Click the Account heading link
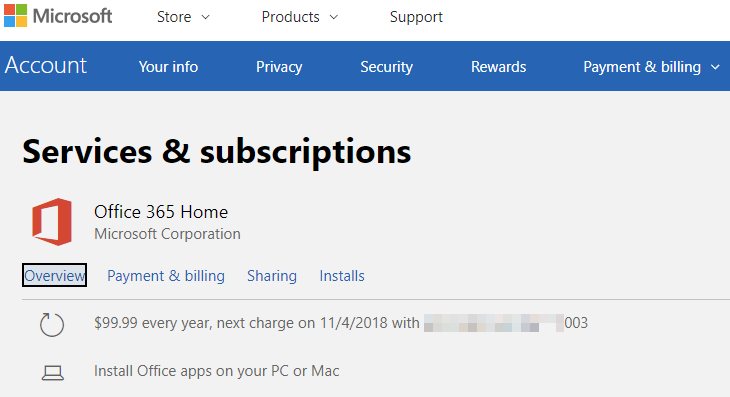Screen dimensions: 730x397 pyautogui.click(x=46, y=65)
